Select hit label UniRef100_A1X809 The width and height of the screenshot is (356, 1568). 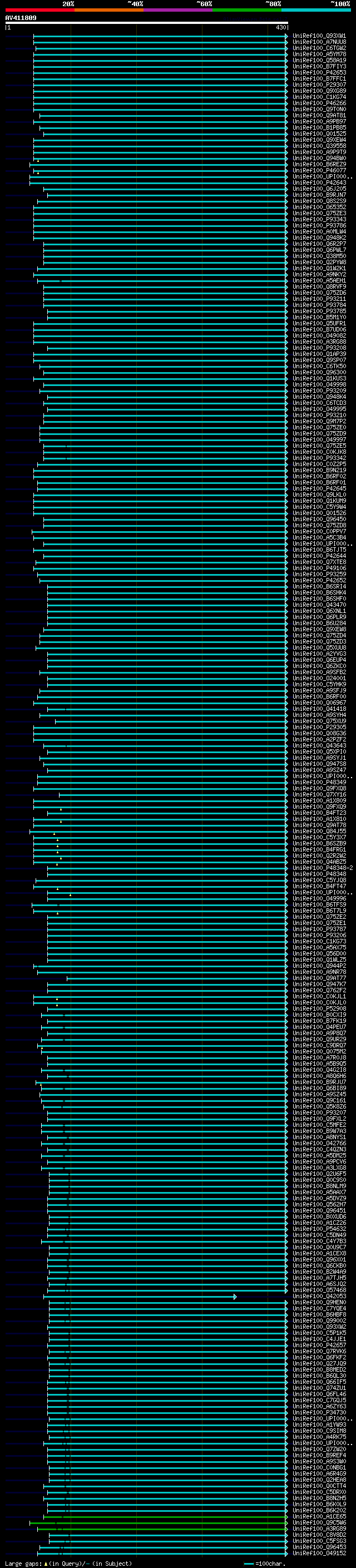click(x=319, y=800)
